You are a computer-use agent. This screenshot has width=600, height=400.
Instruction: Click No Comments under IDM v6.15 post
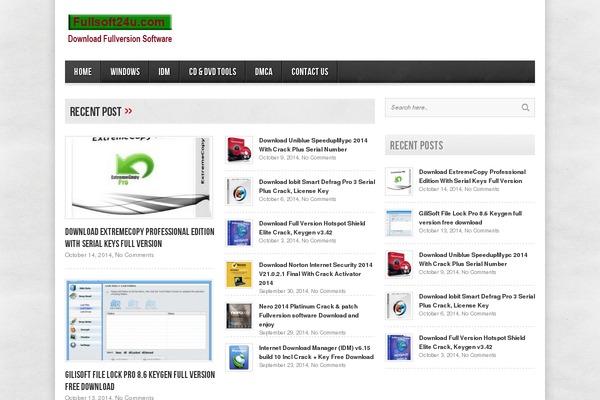point(328,365)
